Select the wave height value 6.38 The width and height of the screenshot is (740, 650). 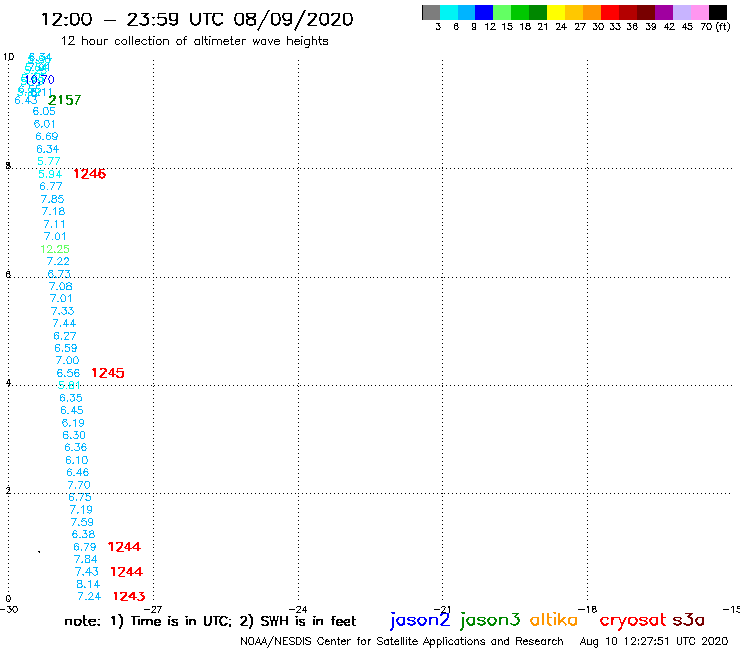pos(84,534)
